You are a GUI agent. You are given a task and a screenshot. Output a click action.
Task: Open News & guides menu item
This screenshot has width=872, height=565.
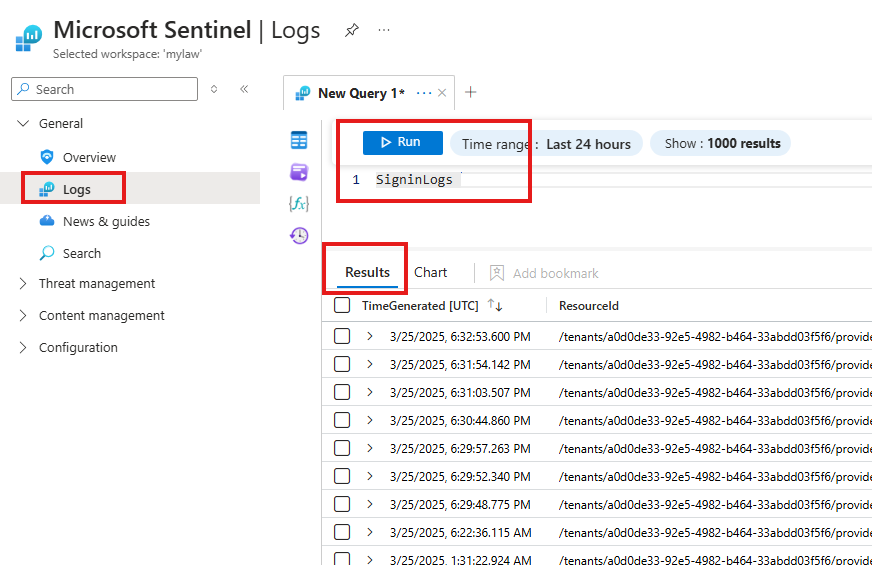106,221
